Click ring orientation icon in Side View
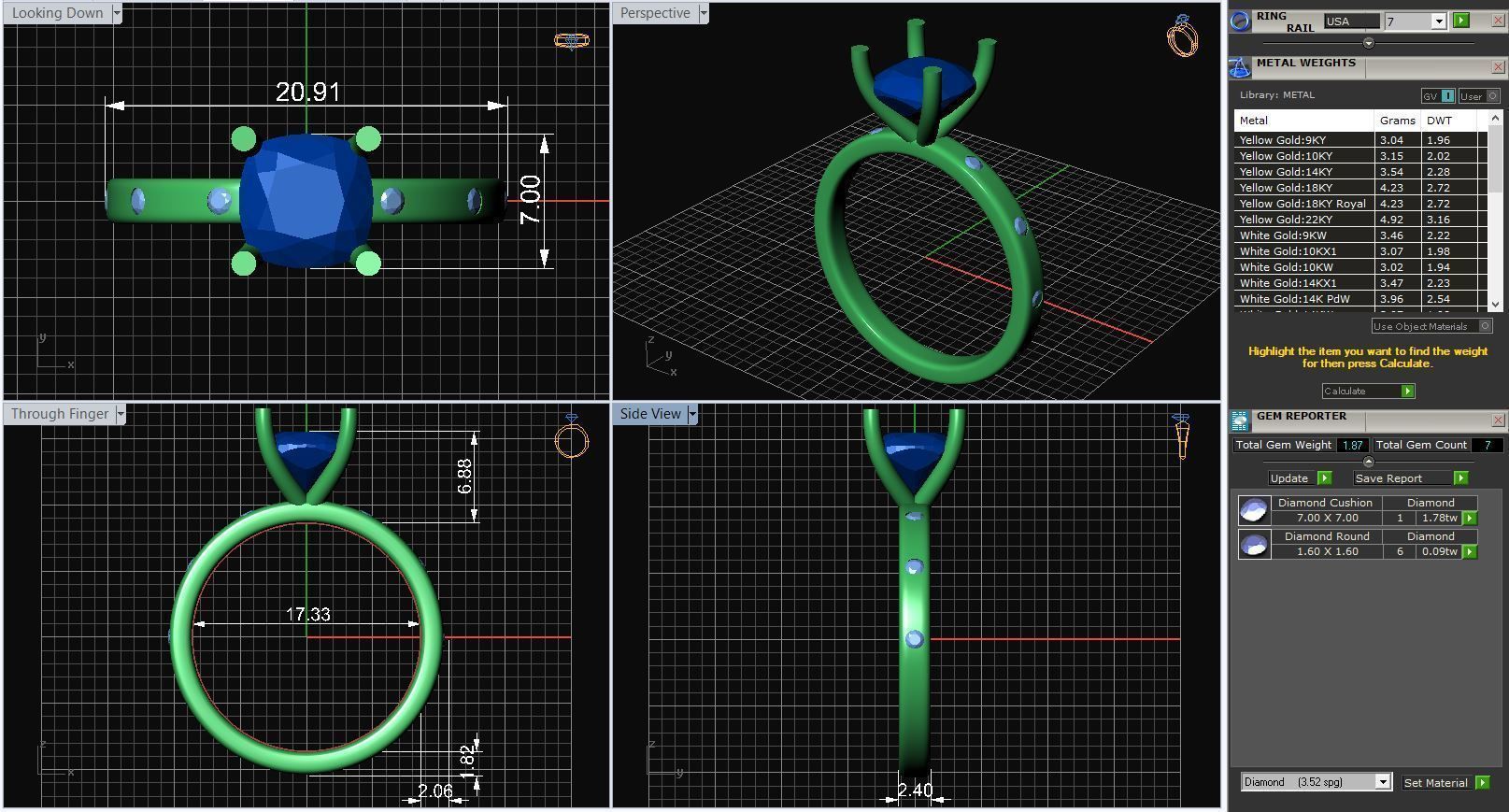1509x812 pixels. pyautogui.click(x=1181, y=436)
